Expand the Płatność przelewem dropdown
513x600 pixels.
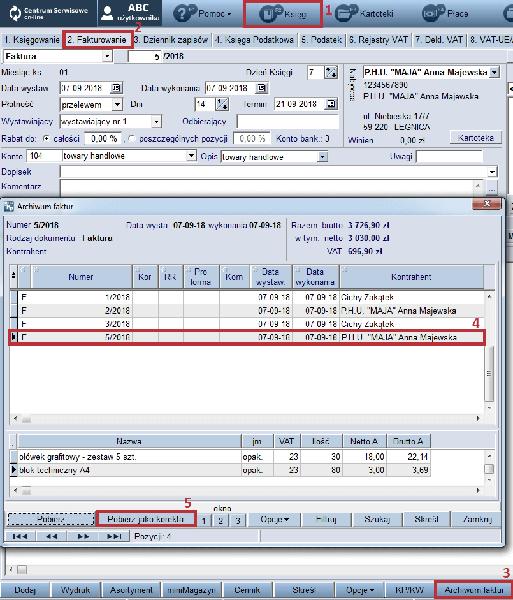pyautogui.click(x=117, y=104)
